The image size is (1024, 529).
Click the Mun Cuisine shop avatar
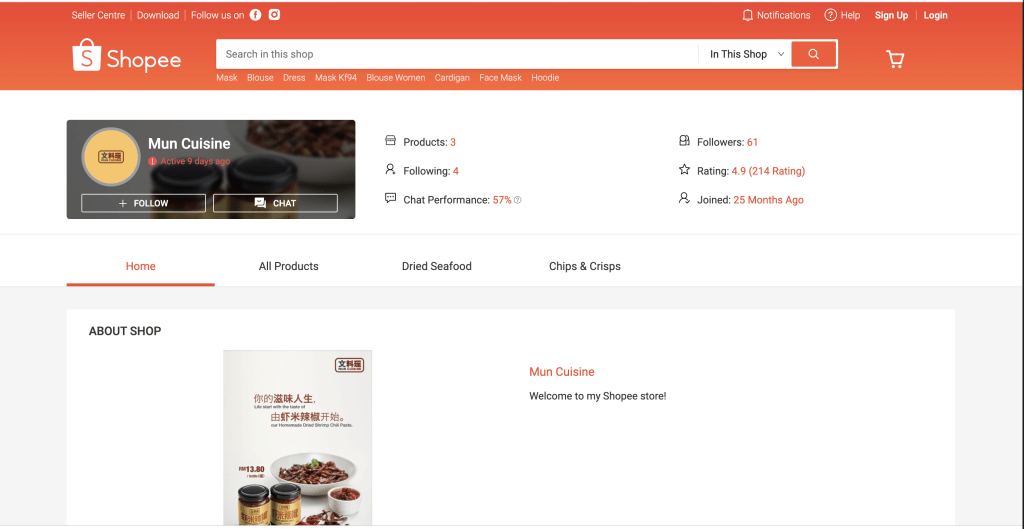[x=110, y=157]
